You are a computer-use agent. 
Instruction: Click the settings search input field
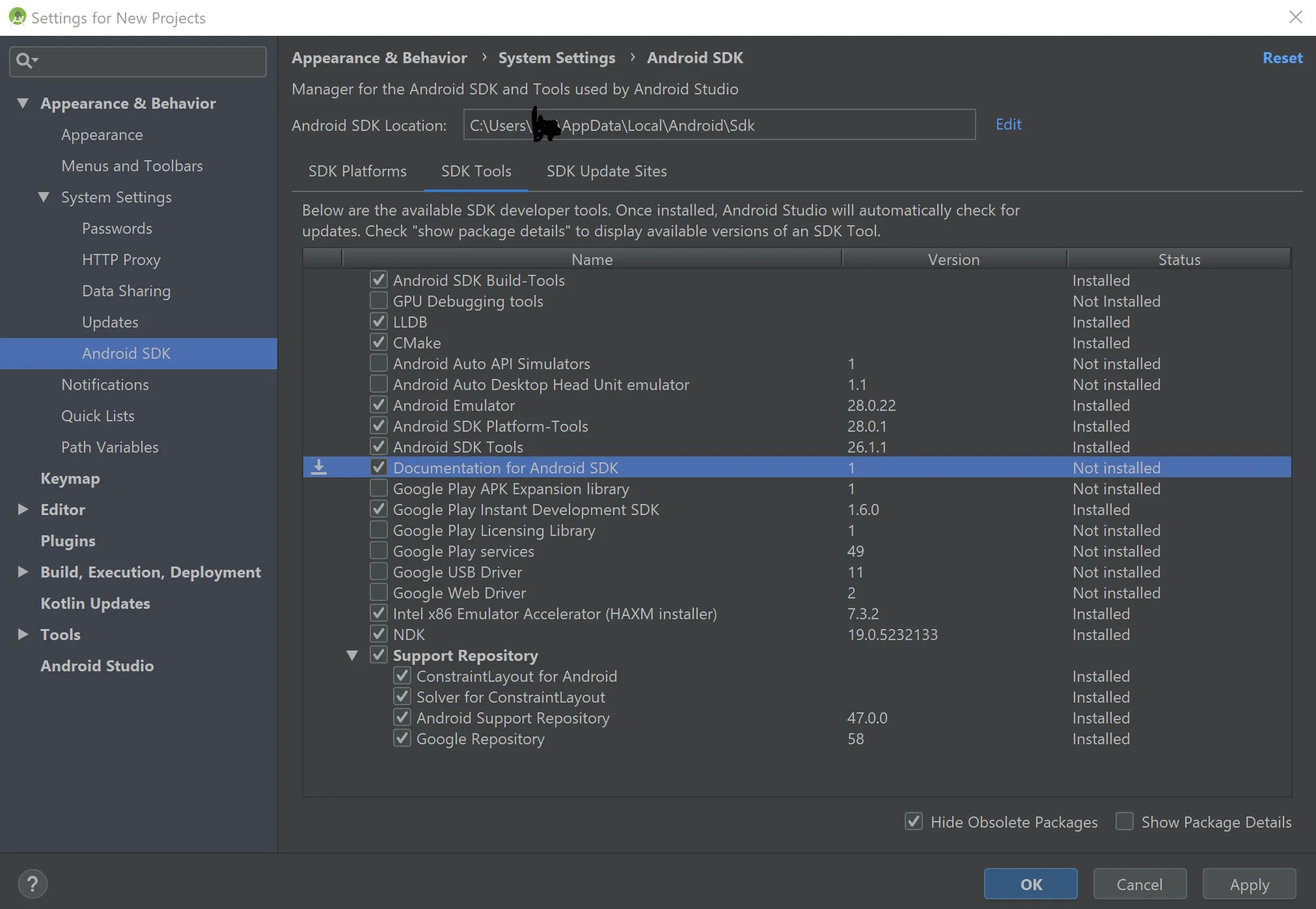(x=150, y=61)
